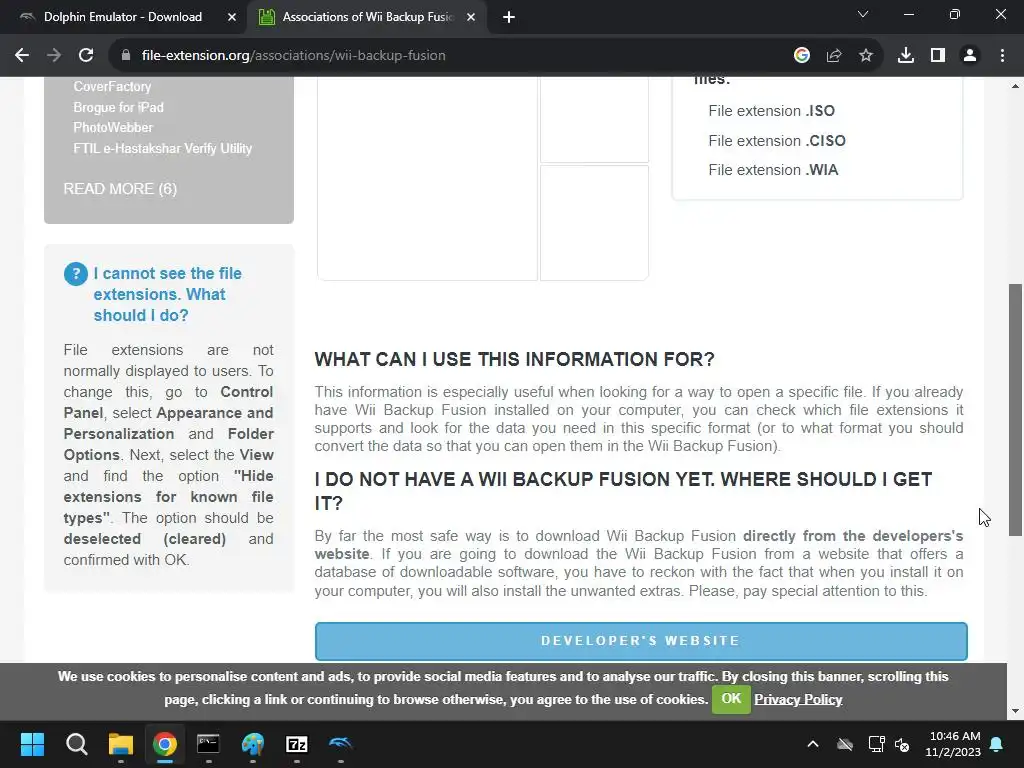Expand the tab search dropdown
The image size is (1024, 768).
pyautogui.click(x=863, y=14)
